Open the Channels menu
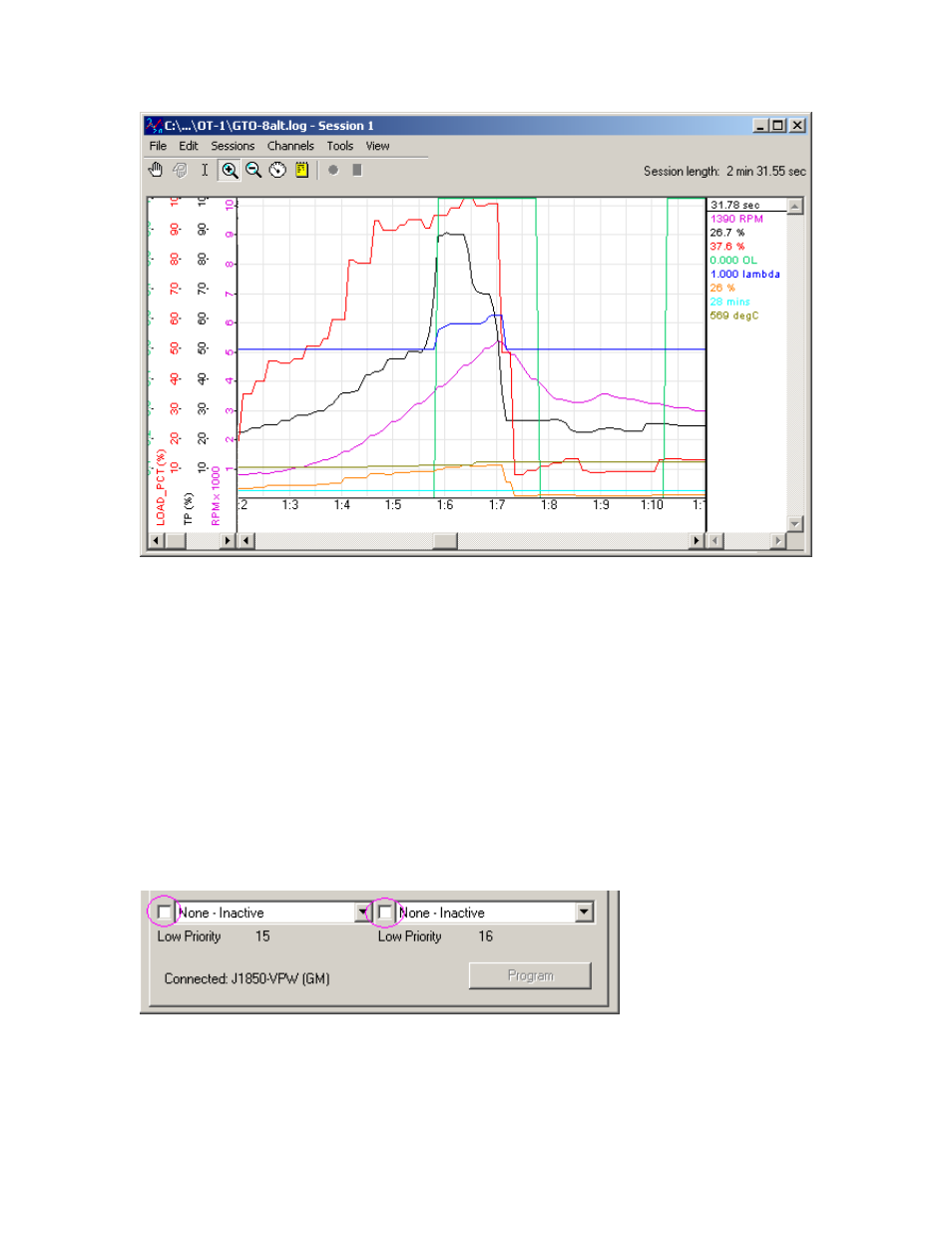Screen dimensions: 952x1233 pos(290,146)
